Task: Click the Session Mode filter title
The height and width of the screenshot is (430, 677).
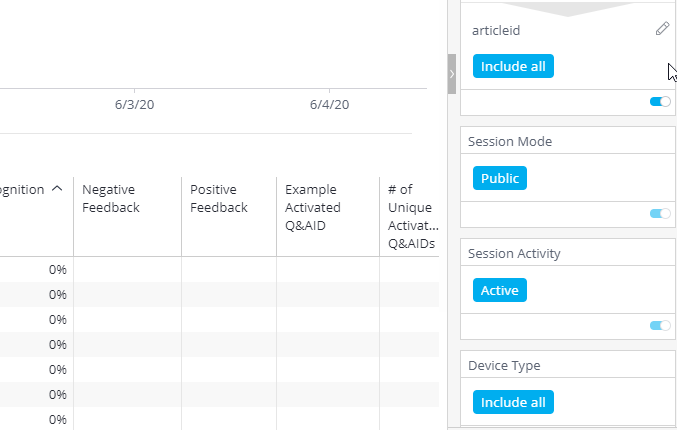Action: [510, 141]
